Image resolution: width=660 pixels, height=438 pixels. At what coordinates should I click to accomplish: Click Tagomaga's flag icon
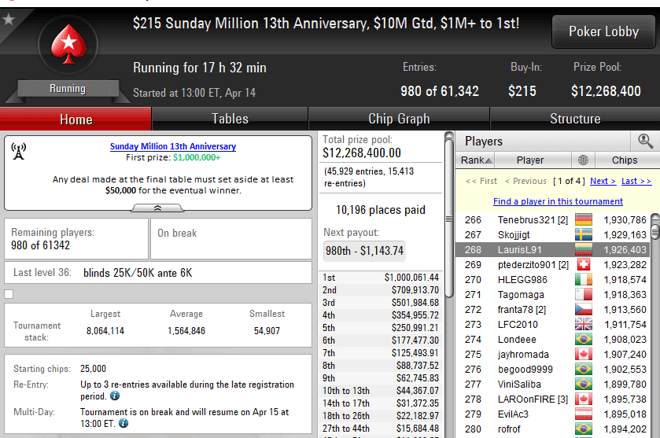click(x=583, y=295)
